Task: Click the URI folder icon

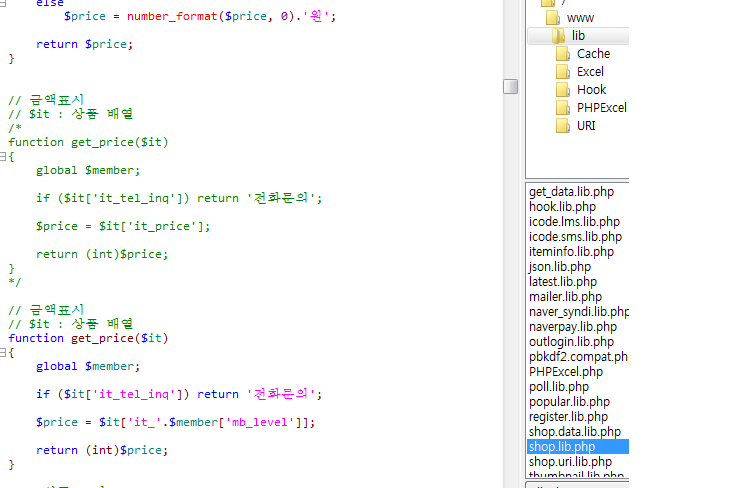Action: (564, 126)
